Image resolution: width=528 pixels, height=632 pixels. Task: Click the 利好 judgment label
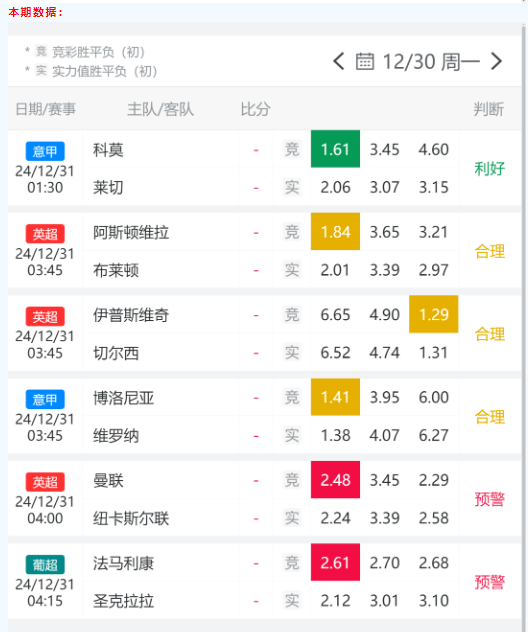[x=489, y=168]
